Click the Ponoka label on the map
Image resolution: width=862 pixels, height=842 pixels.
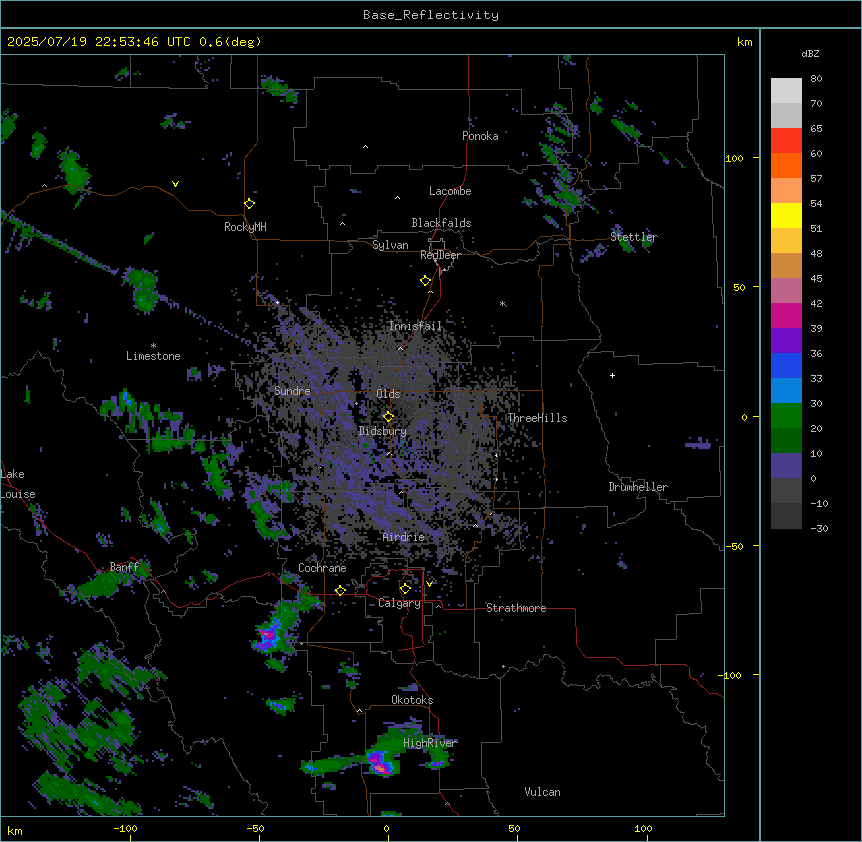click(x=480, y=136)
